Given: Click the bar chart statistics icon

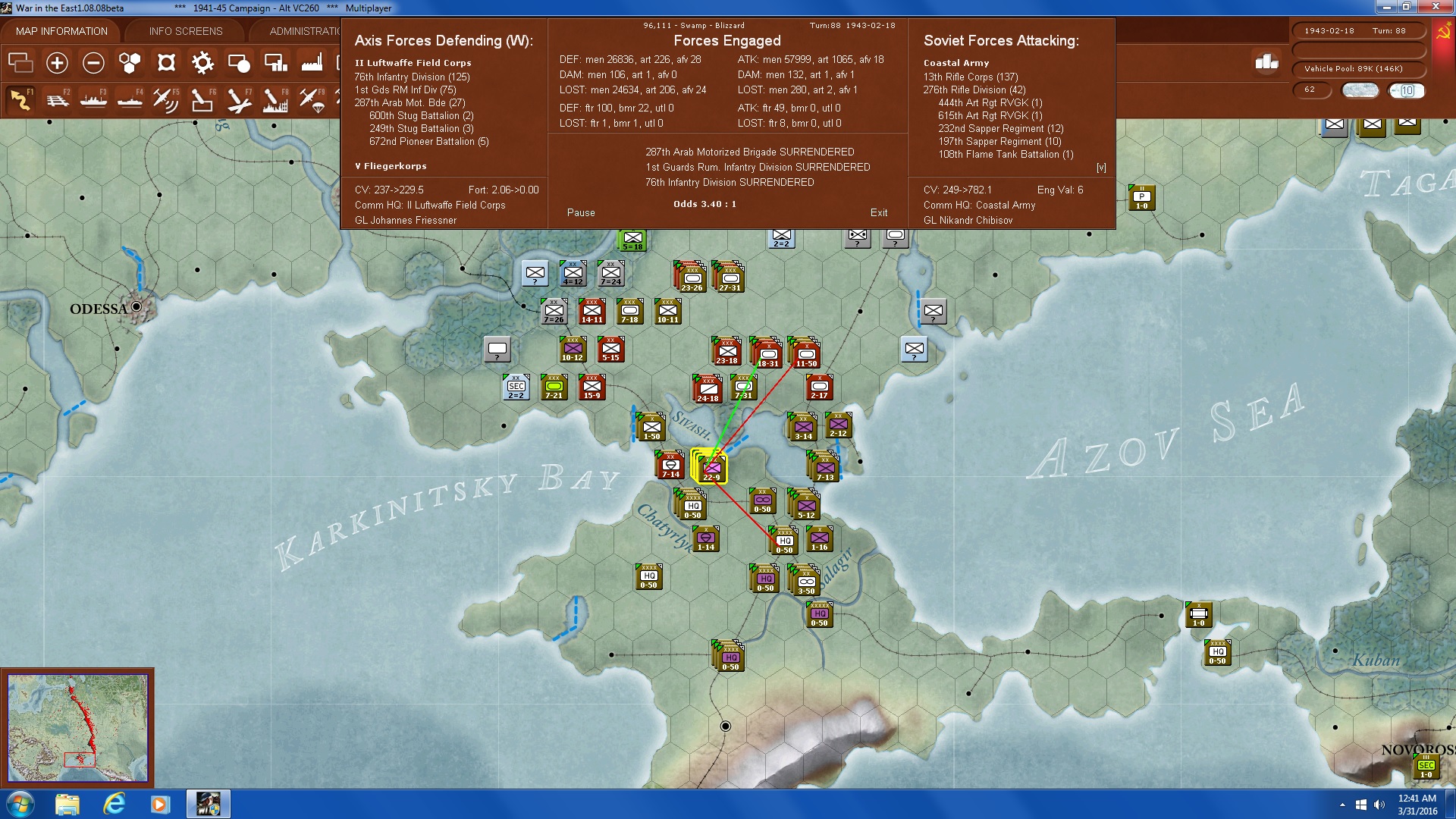Looking at the screenshot, I should [1266, 62].
